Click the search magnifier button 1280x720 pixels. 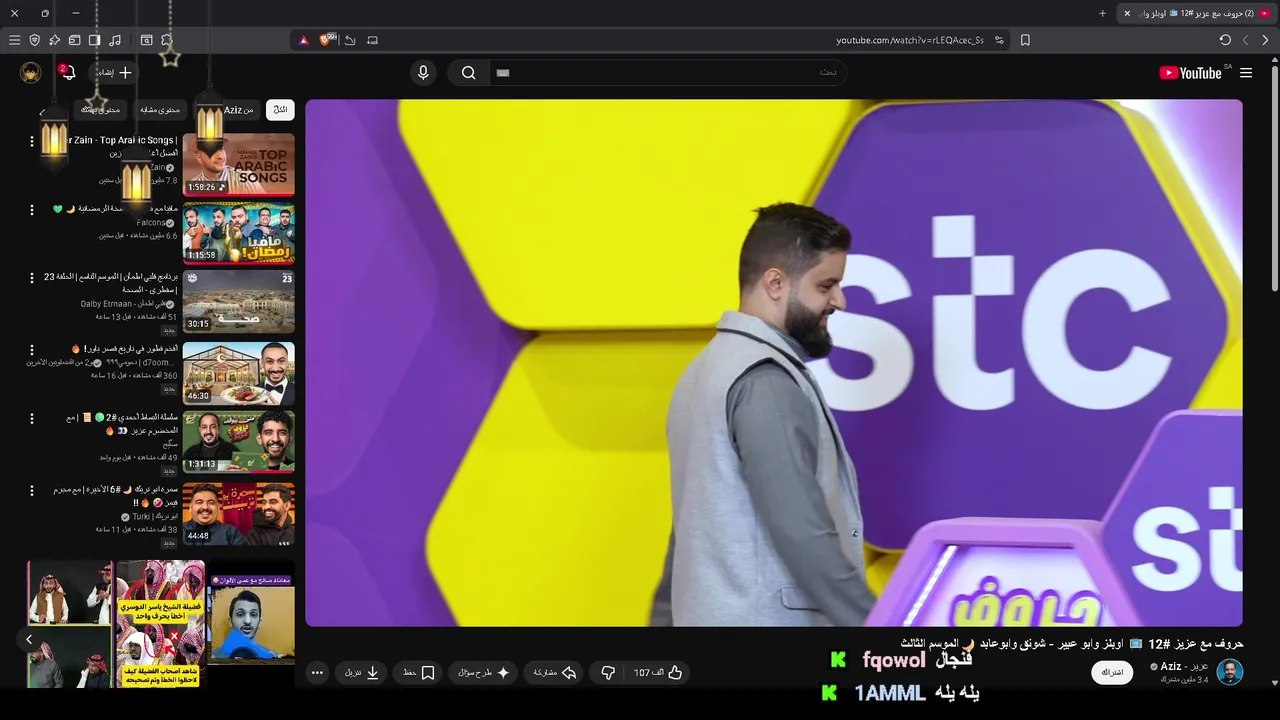coord(468,73)
